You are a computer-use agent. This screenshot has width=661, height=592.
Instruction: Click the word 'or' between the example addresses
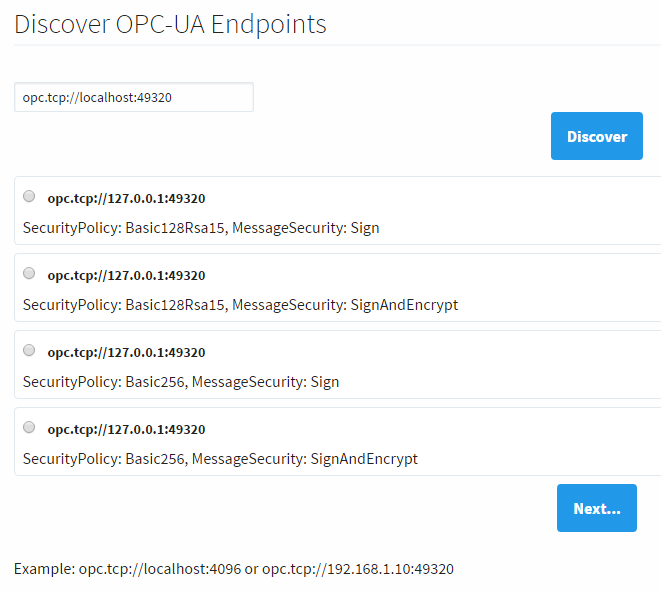pyautogui.click(x=250, y=569)
